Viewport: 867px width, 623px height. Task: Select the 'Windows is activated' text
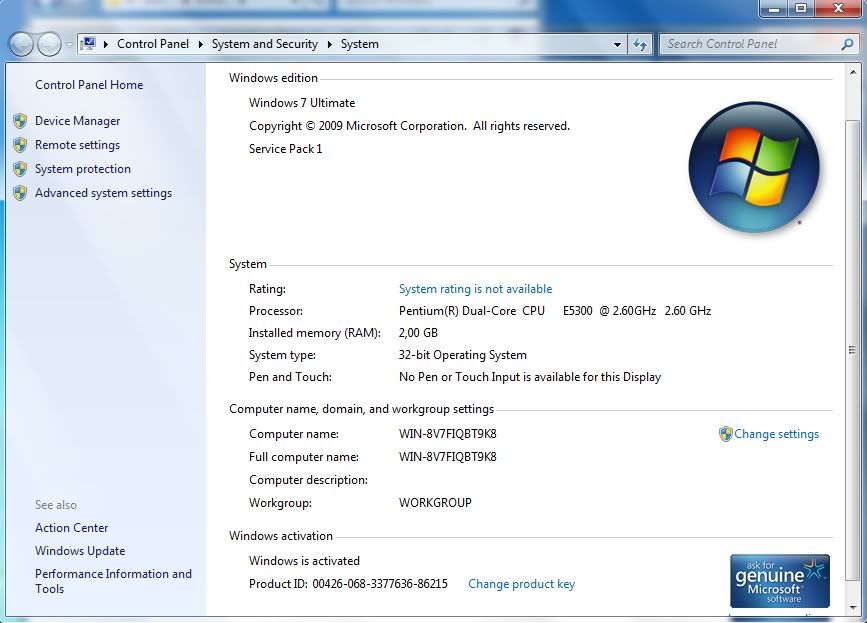tap(304, 561)
